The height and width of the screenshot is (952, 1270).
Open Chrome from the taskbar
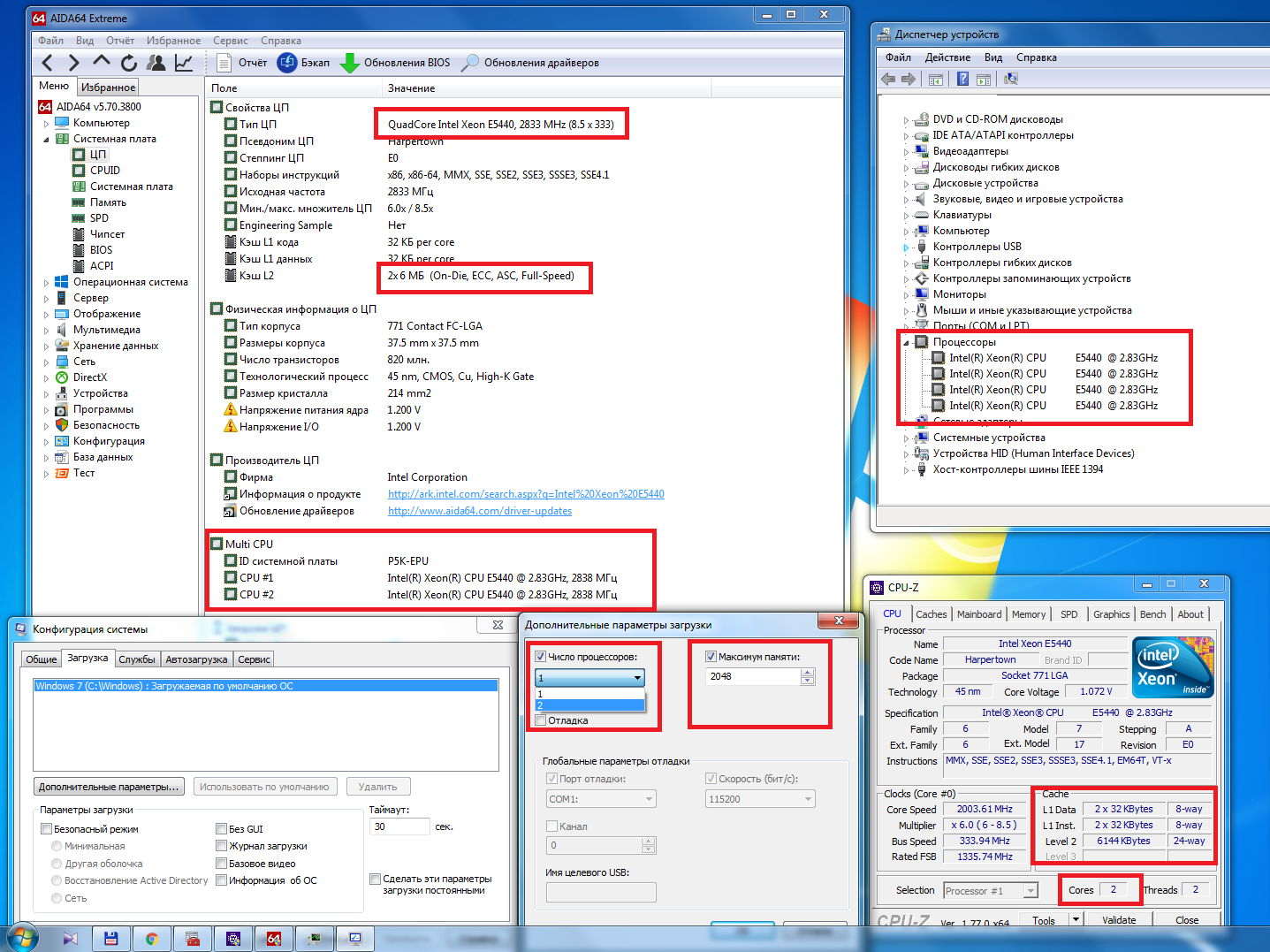[152, 939]
